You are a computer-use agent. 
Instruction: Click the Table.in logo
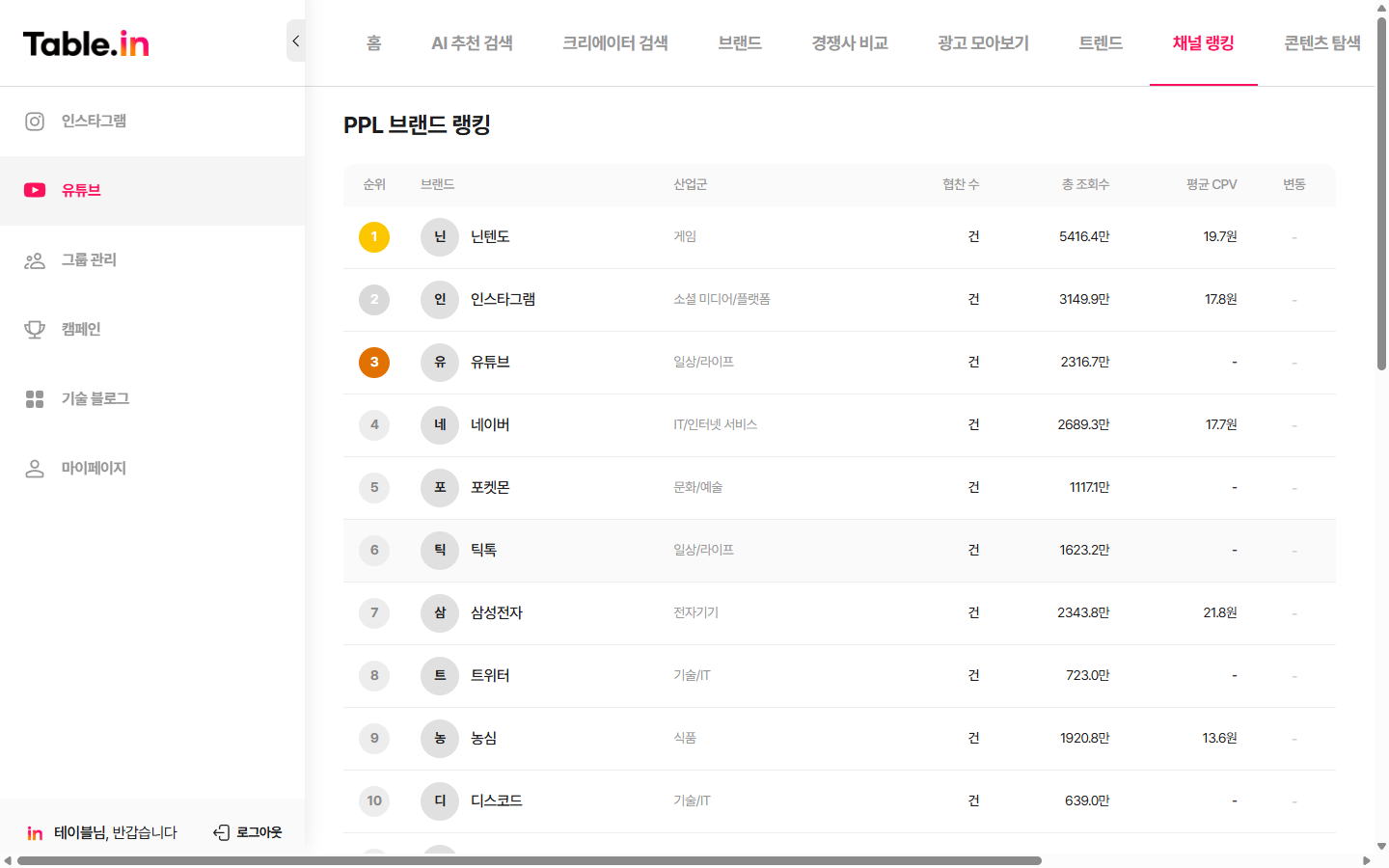85,42
